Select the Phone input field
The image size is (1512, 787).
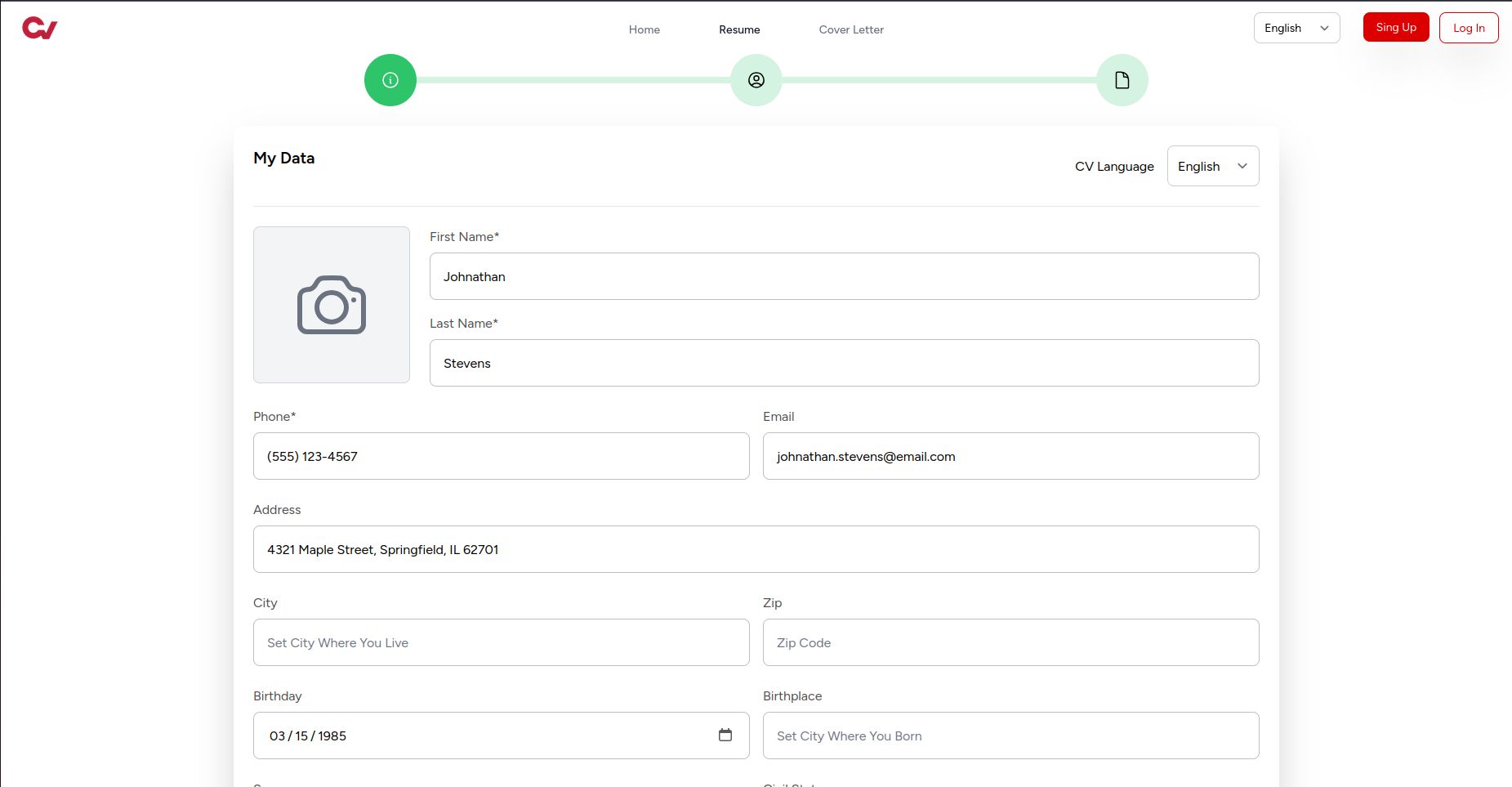tap(501, 456)
